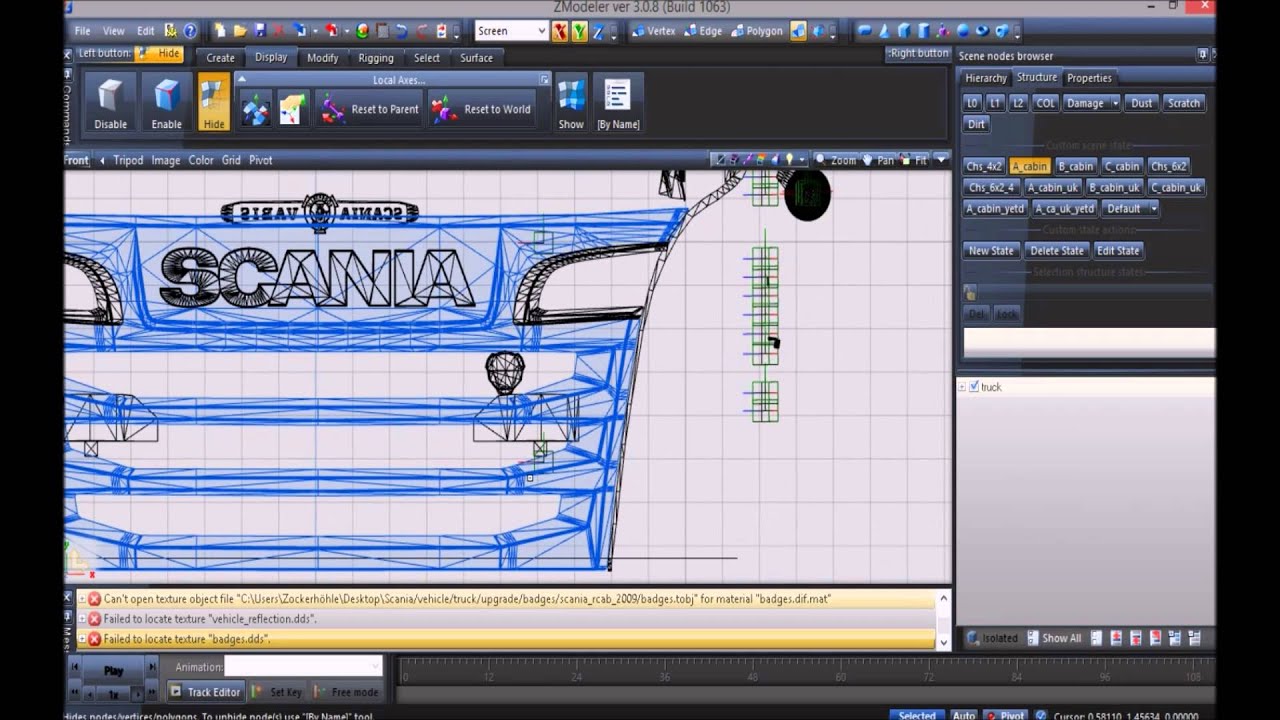Open the viewport Tripod menu

tap(128, 160)
